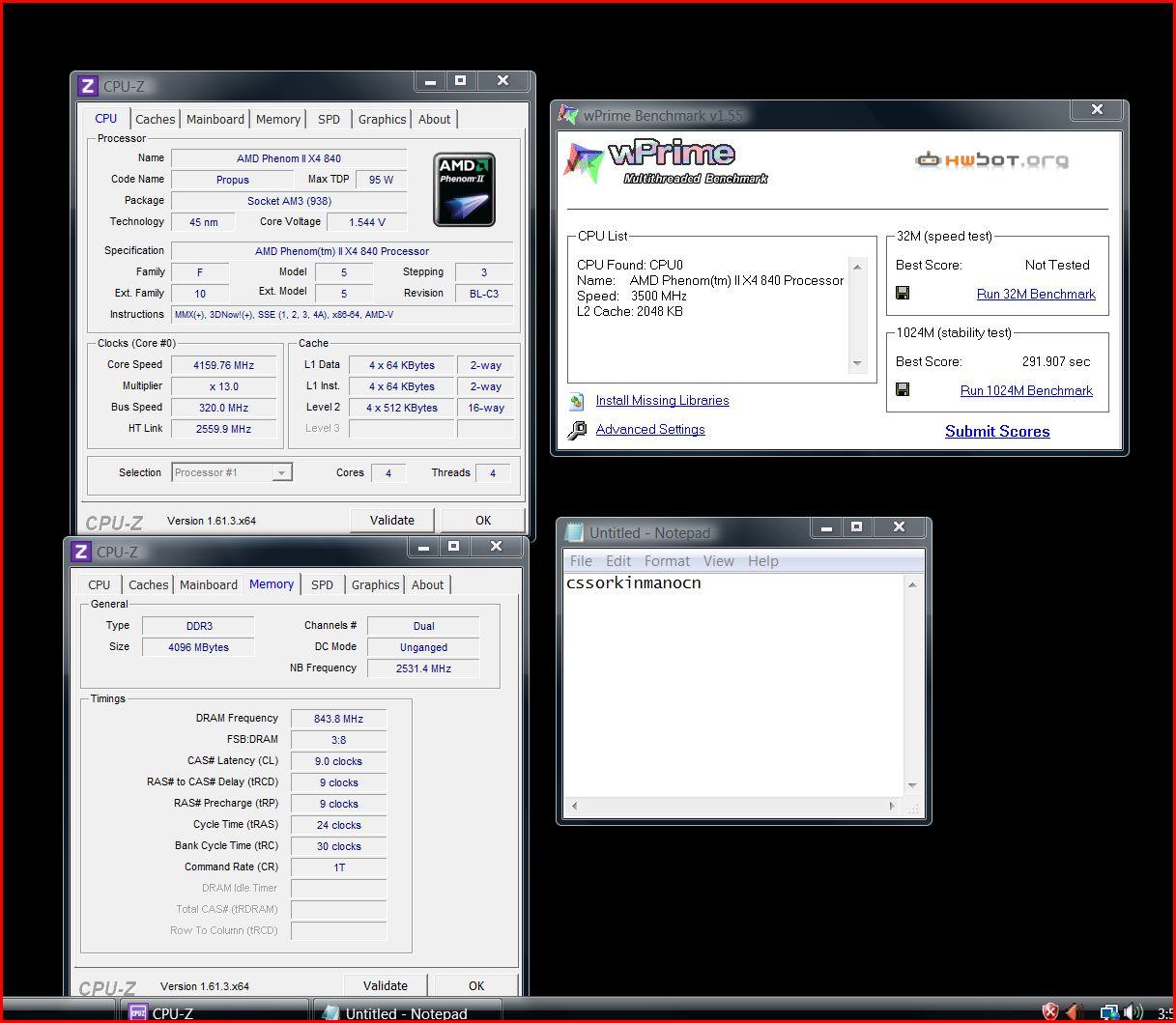This screenshot has width=1176, height=1023.
Task: Click the Install Missing Libraries icon
Action: tap(577, 401)
